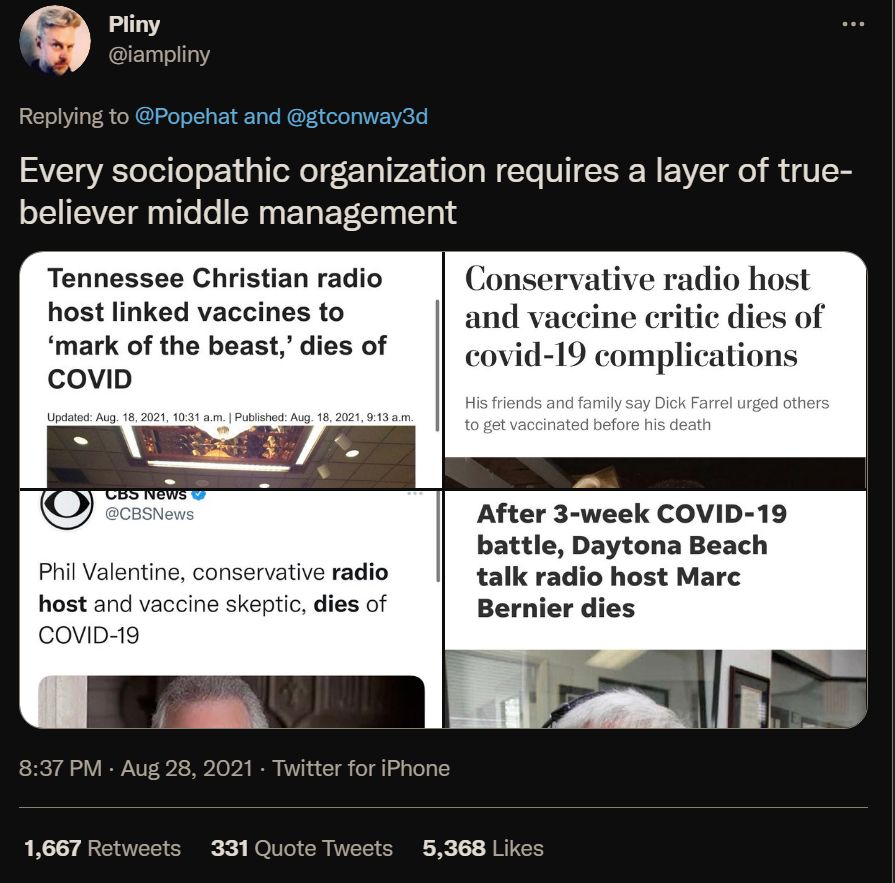Click the 8:37 PM Aug 28, 2021 timestamp

136,768
